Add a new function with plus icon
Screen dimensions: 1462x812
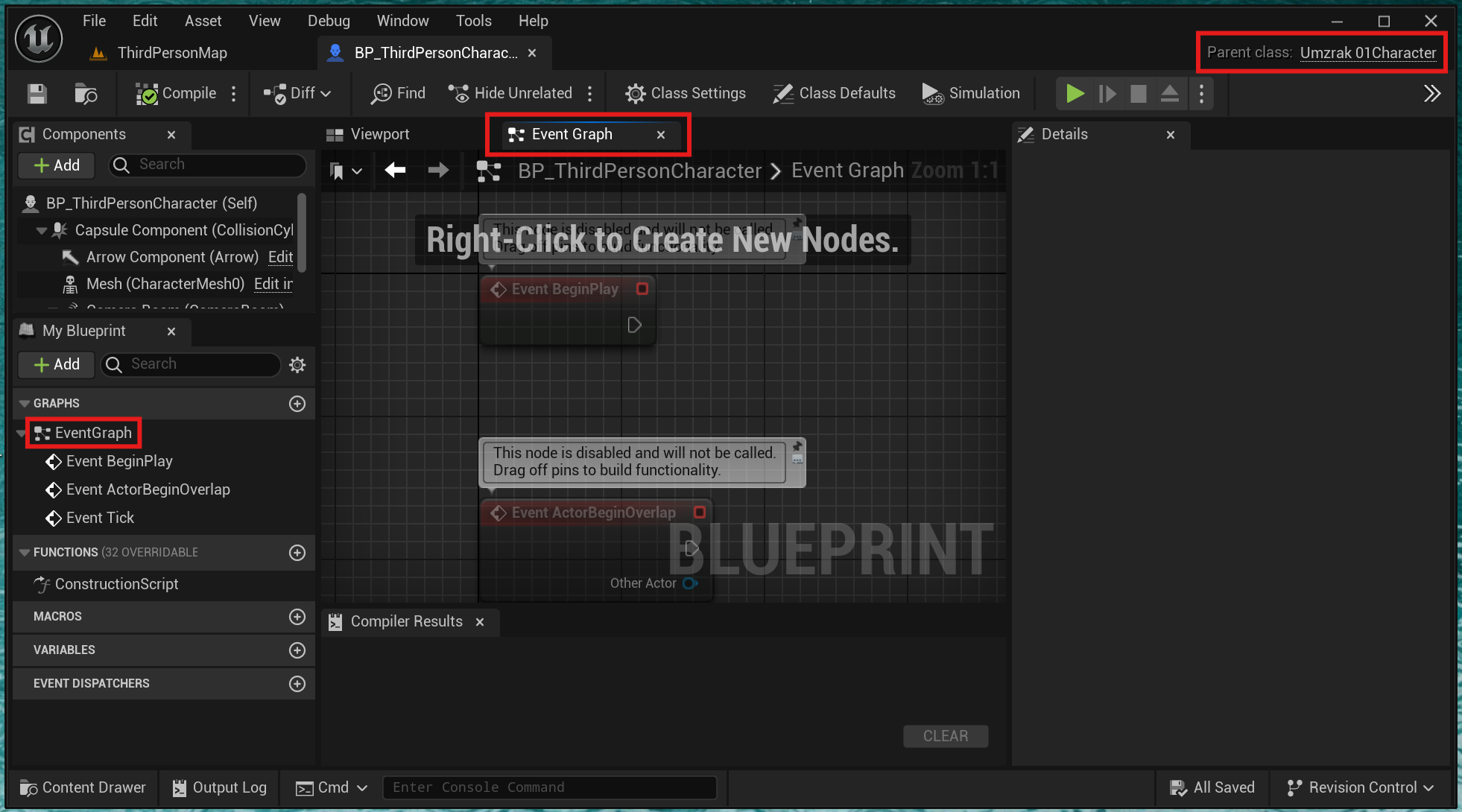(x=297, y=553)
